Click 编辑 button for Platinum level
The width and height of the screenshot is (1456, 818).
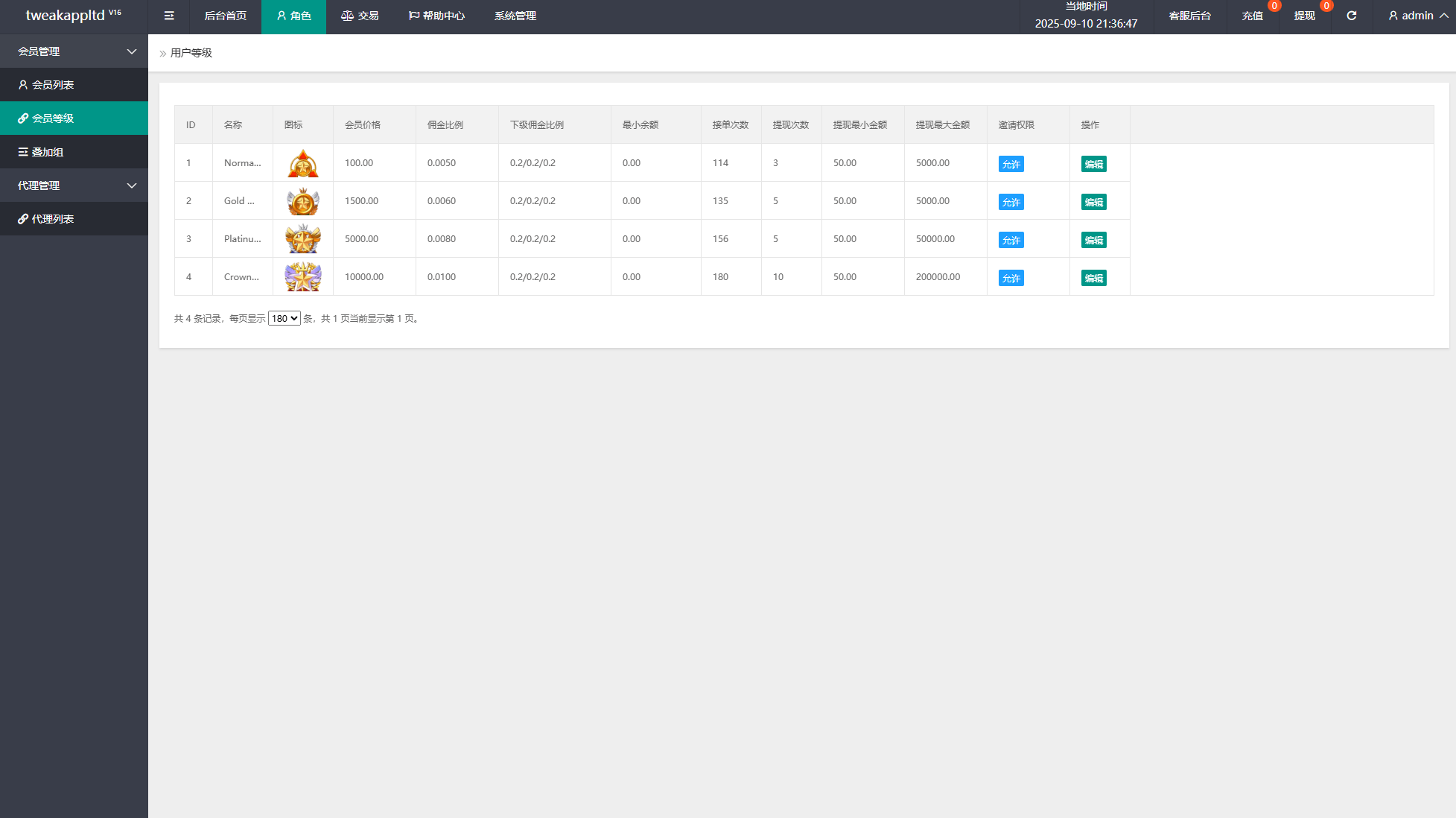[x=1093, y=240]
